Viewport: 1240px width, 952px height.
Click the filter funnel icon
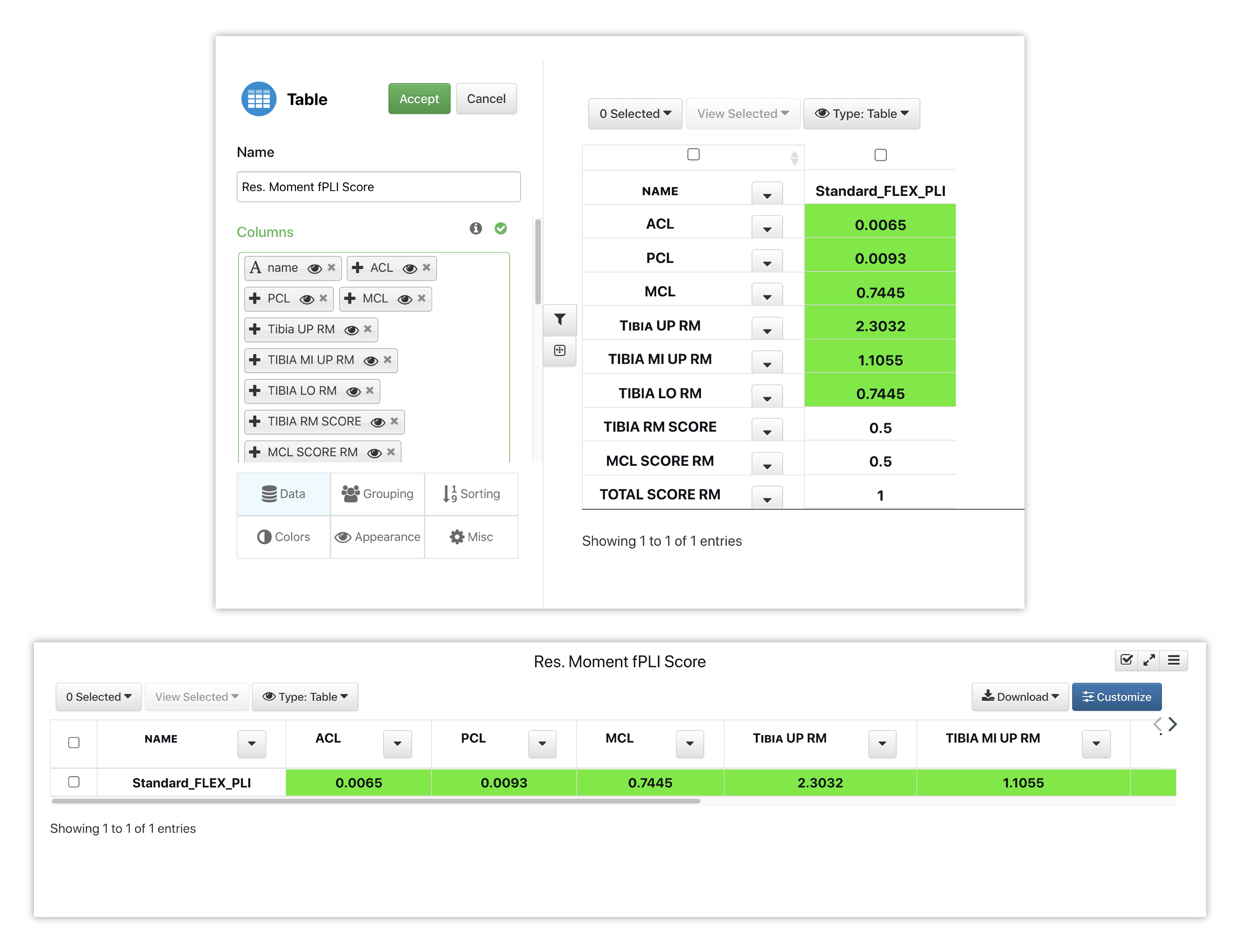tap(560, 320)
